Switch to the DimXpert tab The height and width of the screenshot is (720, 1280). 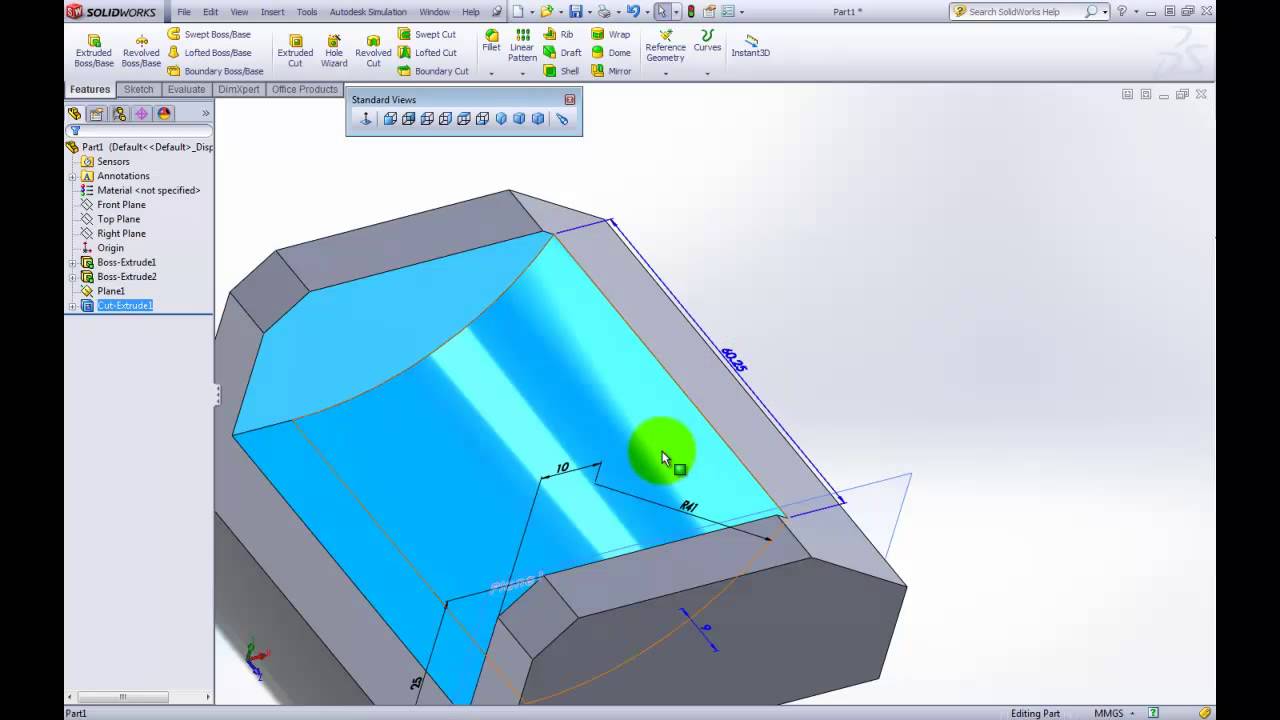pos(238,89)
